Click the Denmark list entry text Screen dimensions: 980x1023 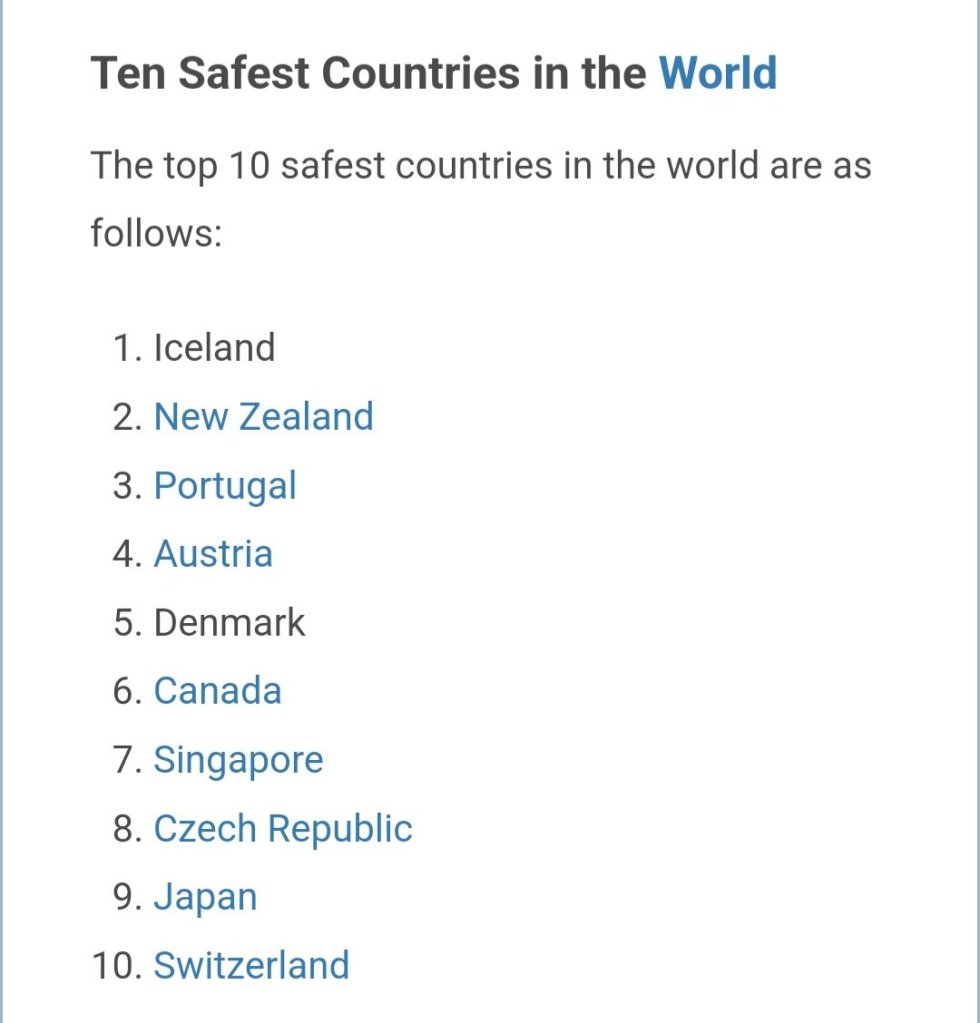[229, 622]
